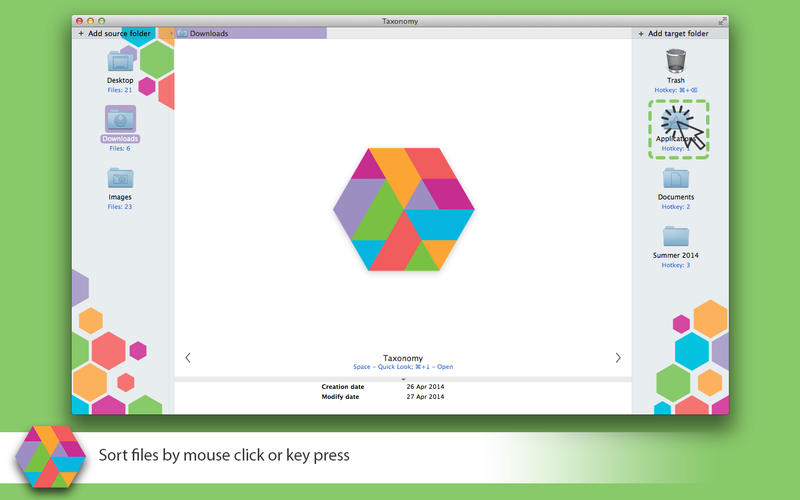Click the 'Files: 23' text under Images

120,207
